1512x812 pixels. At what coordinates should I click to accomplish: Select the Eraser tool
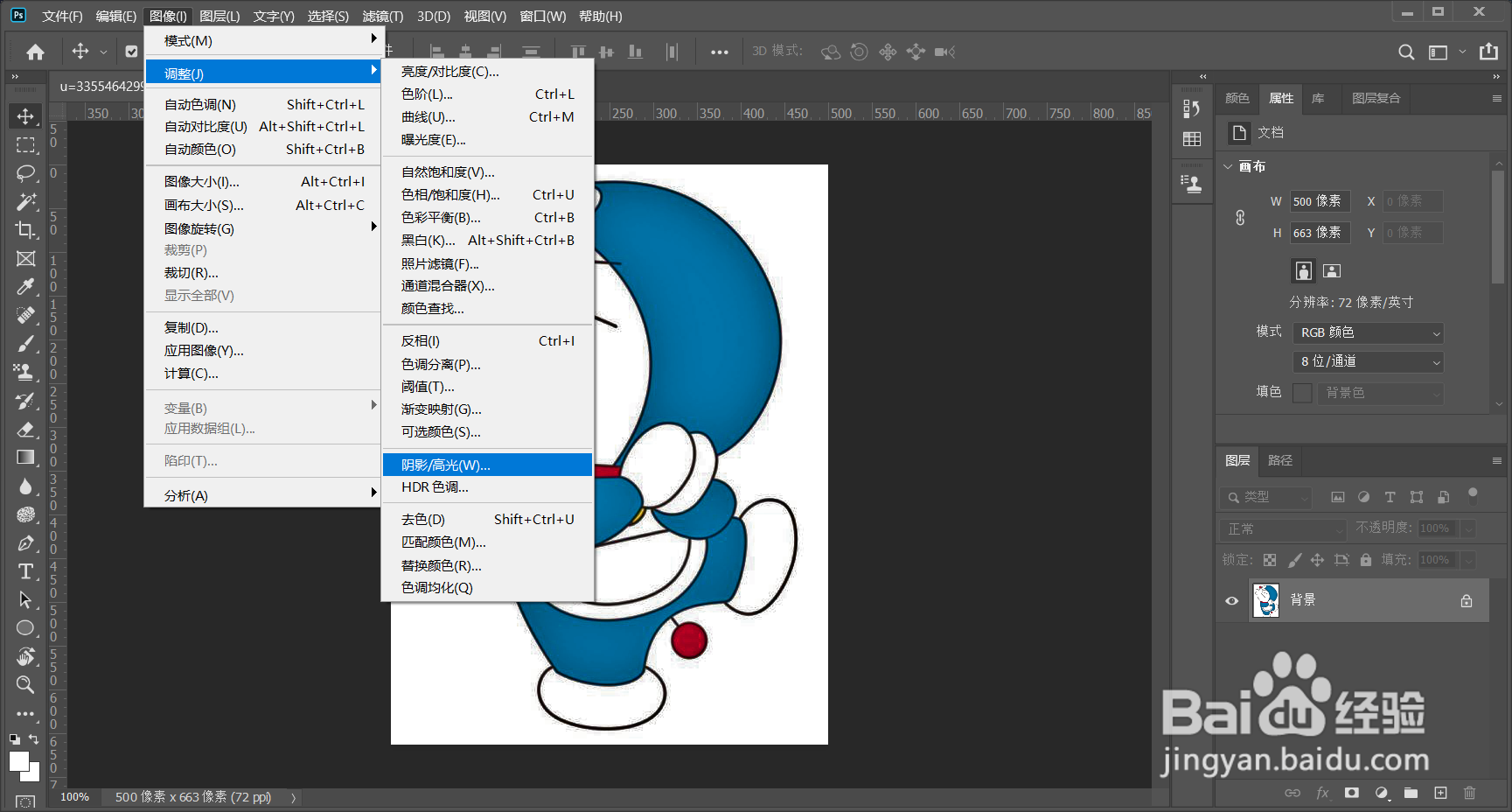25,429
